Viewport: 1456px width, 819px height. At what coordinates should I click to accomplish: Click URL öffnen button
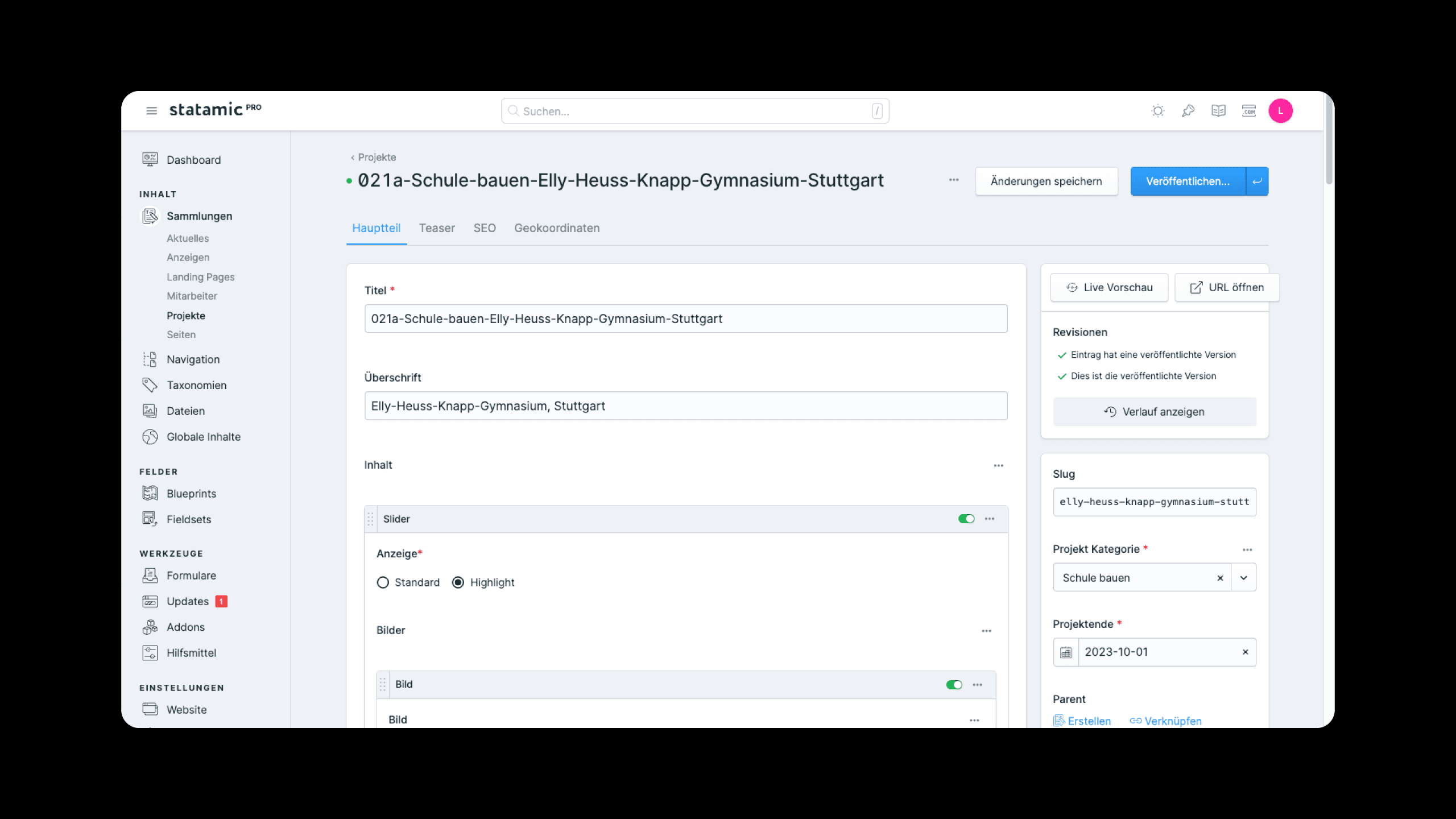click(1227, 288)
